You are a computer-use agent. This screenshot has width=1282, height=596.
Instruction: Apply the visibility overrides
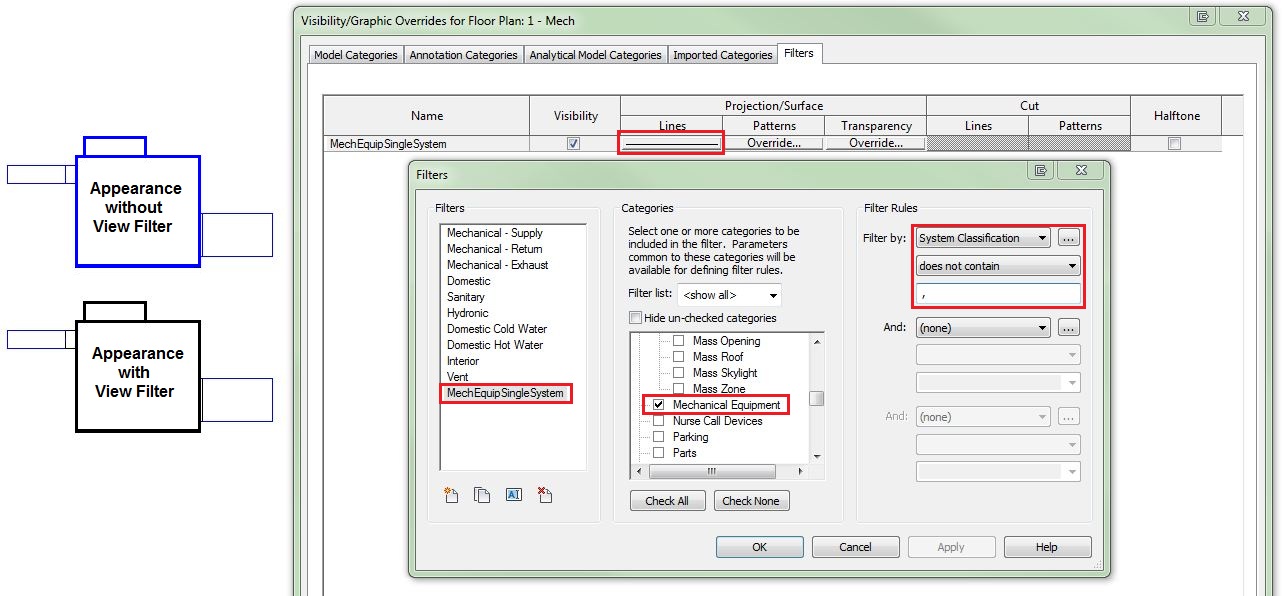point(951,546)
